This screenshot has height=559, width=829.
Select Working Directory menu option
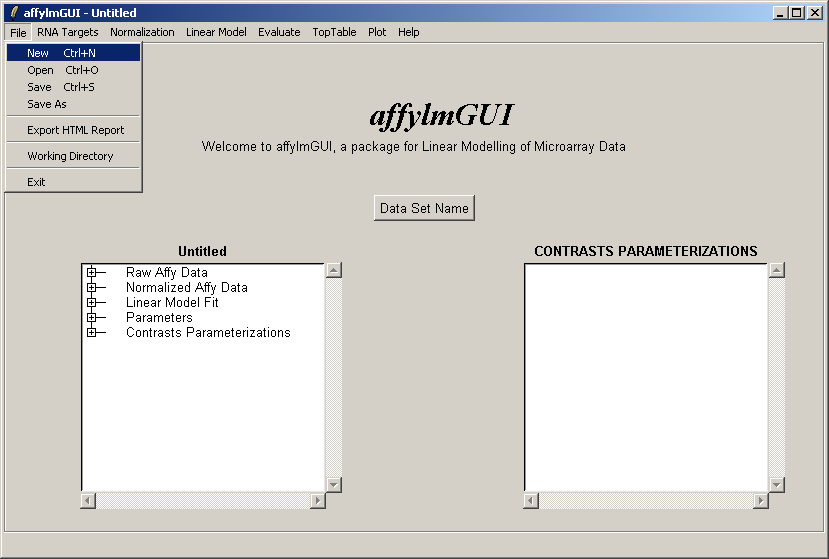pyautogui.click(x=70, y=156)
